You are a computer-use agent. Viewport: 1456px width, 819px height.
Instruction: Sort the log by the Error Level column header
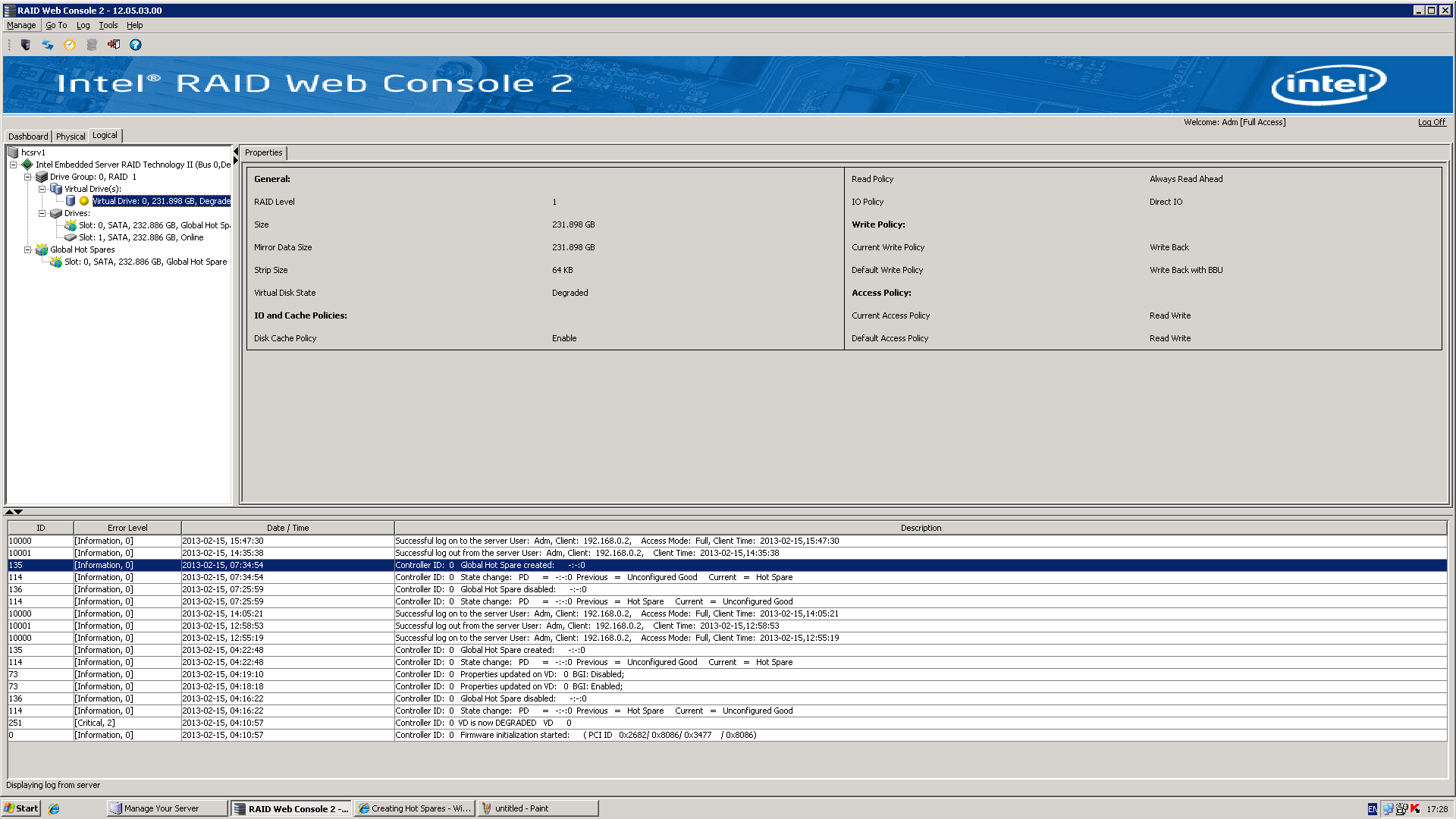[127, 528]
